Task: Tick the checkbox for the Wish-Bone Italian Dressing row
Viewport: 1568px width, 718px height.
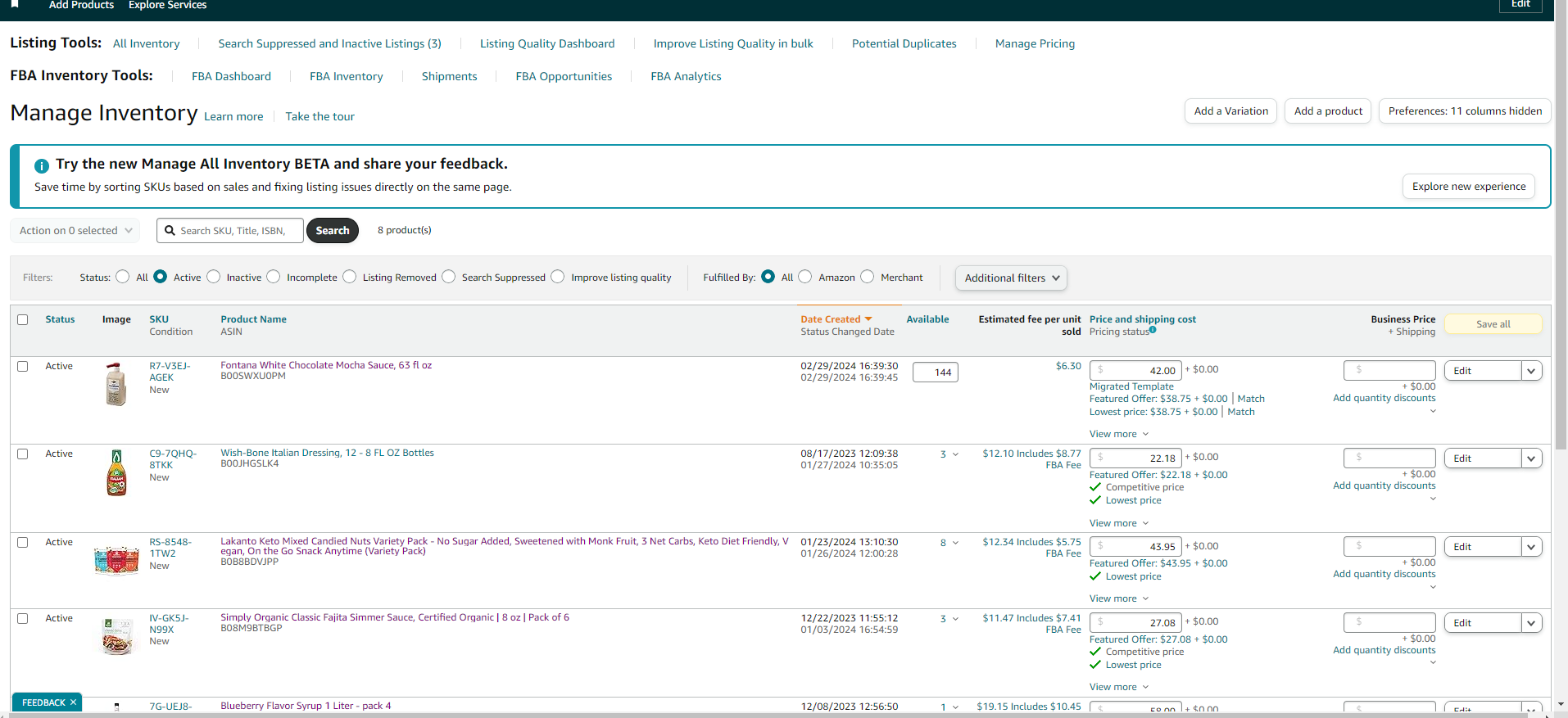Action: (23, 454)
